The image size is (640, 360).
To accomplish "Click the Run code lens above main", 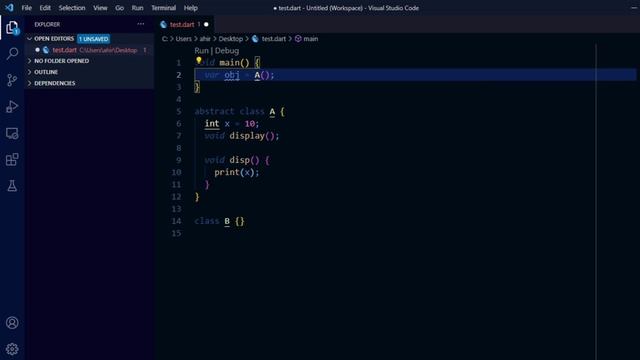I will pyautogui.click(x=201, y=51).
